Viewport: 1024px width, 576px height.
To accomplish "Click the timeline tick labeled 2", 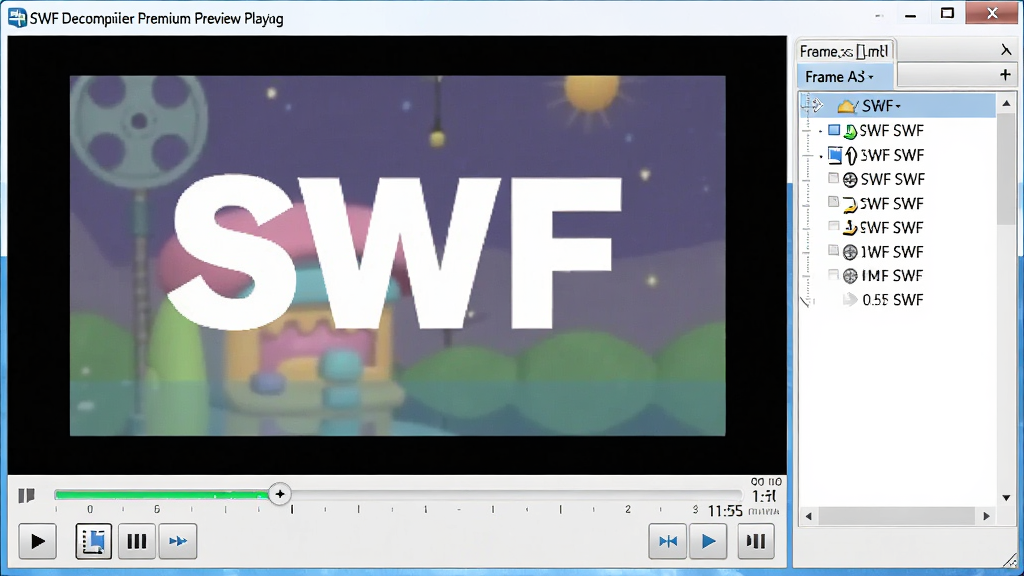I will 628,509.
